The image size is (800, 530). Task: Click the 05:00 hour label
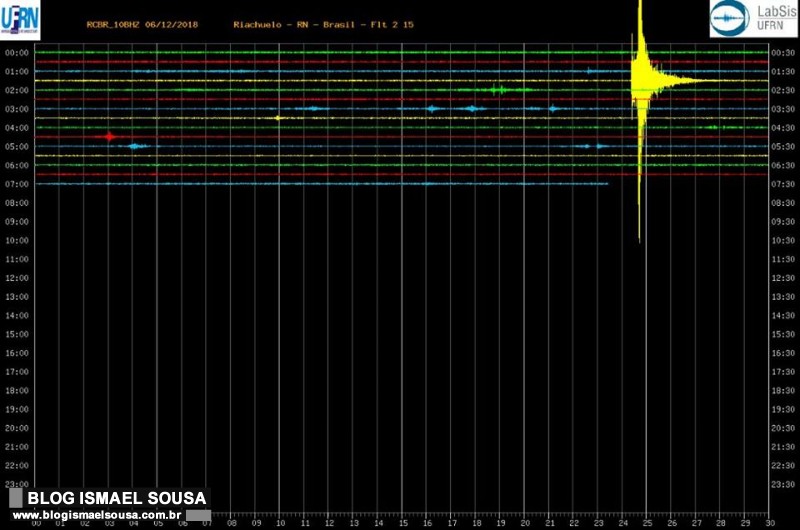click(17, 147)
